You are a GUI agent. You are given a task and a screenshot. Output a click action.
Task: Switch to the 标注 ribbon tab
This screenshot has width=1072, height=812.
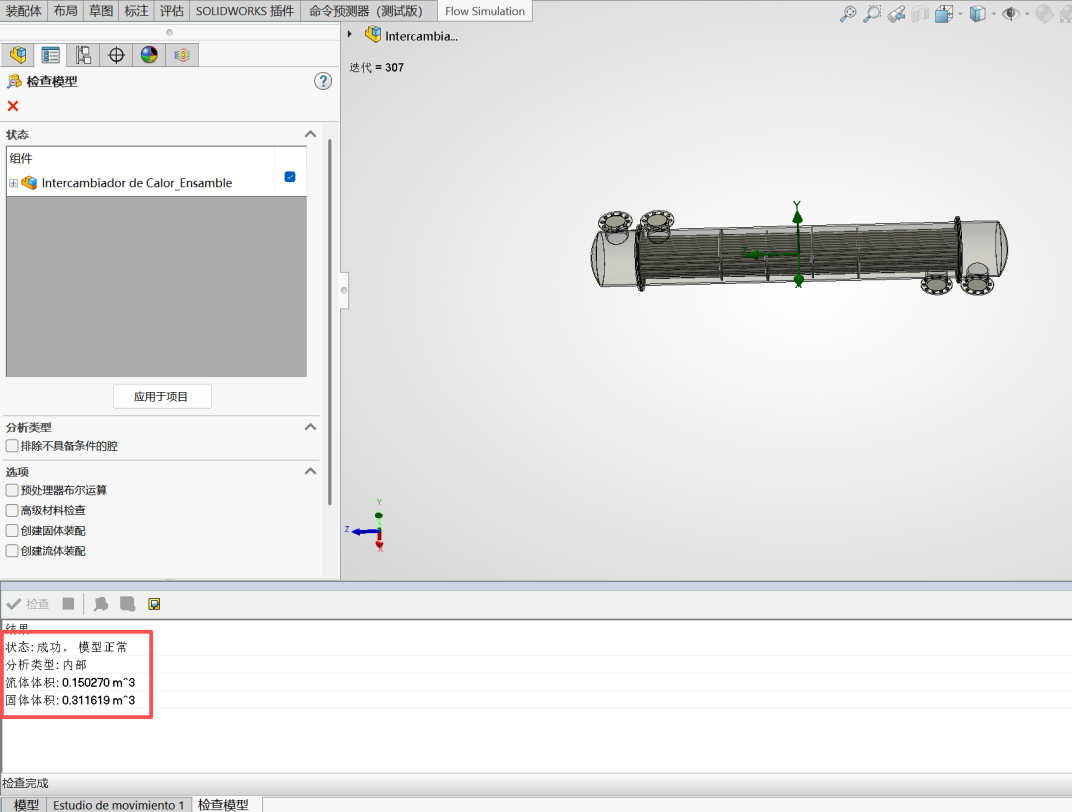click(136, 11)
